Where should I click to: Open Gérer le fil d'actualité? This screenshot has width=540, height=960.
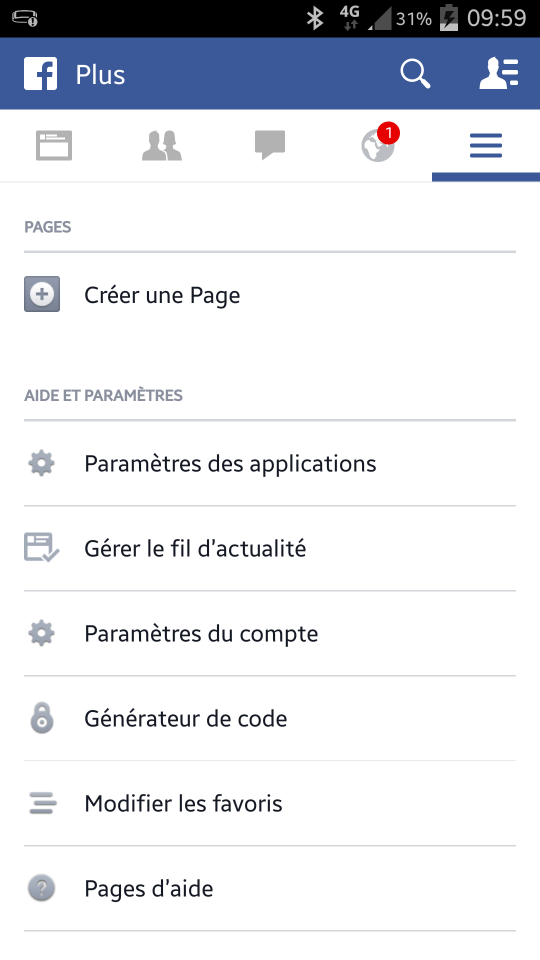pyautogui.click(x=270, y=549)
